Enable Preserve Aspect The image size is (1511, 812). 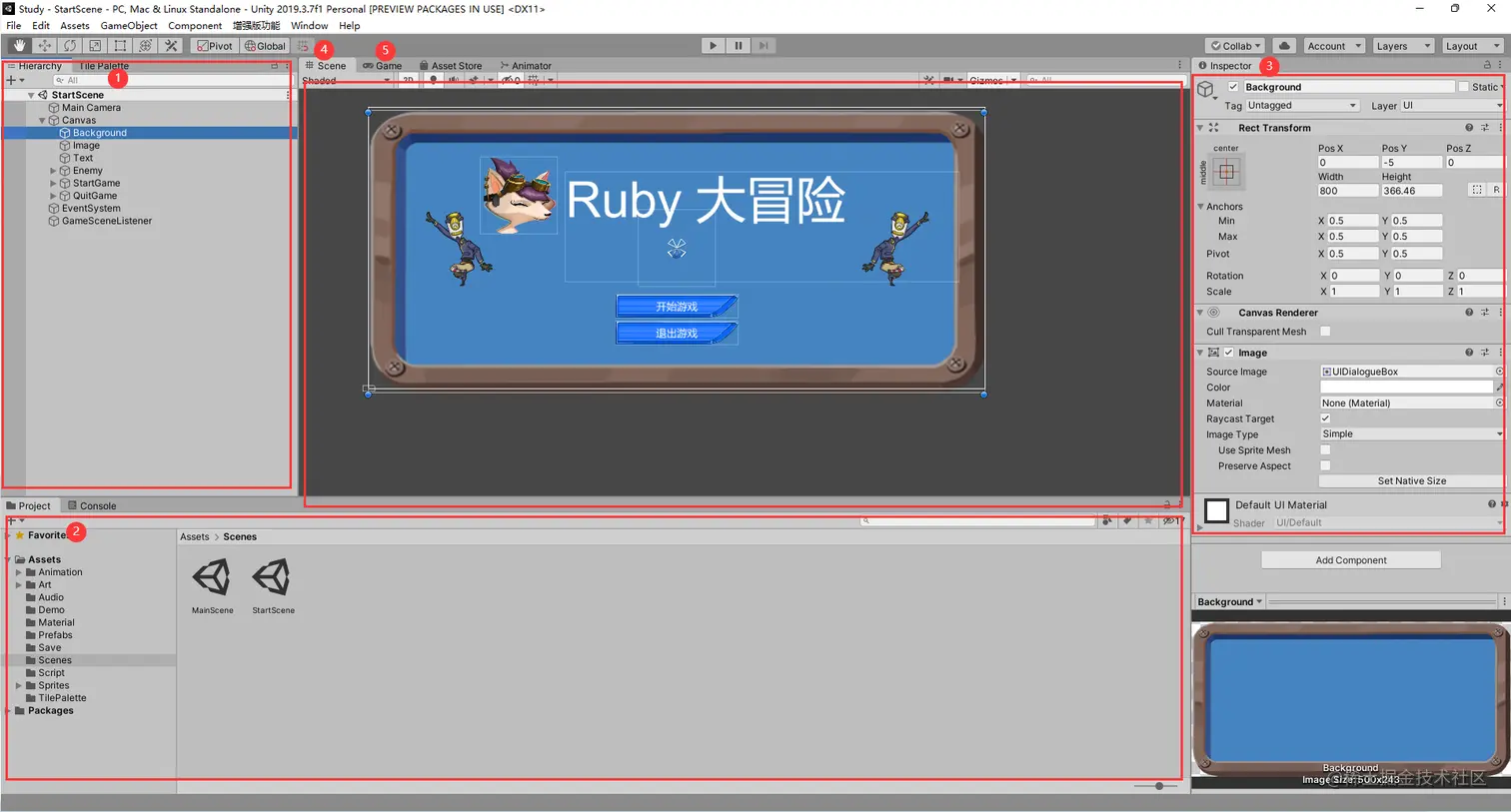(x=1325, y=466)
